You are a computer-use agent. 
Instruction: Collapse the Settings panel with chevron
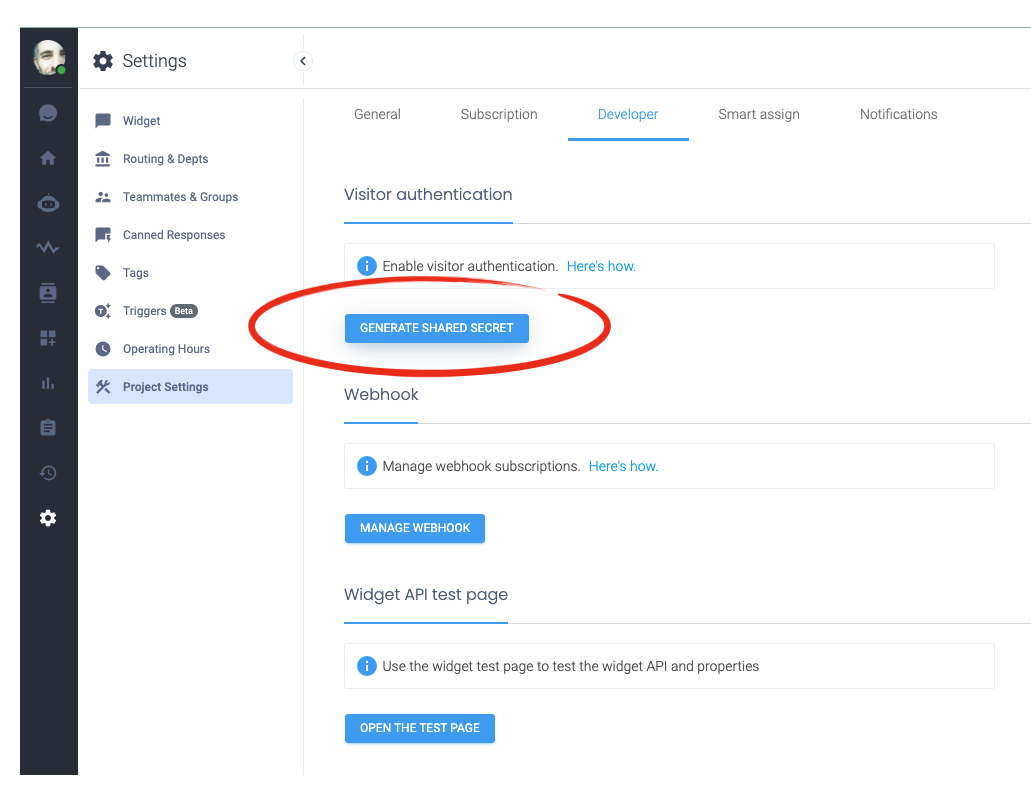pos(303,61)
